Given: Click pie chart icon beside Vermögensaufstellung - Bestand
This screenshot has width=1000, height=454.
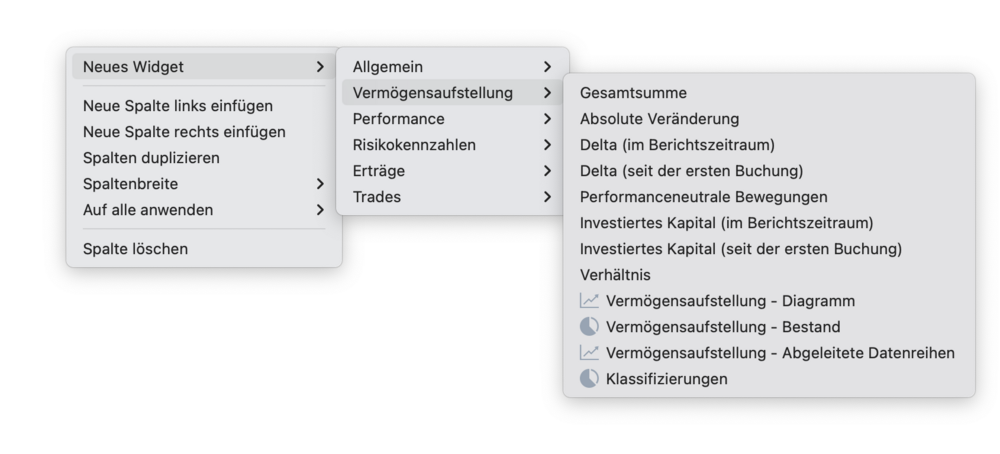Looking at the screenshot, I should (x=590, y=327).
